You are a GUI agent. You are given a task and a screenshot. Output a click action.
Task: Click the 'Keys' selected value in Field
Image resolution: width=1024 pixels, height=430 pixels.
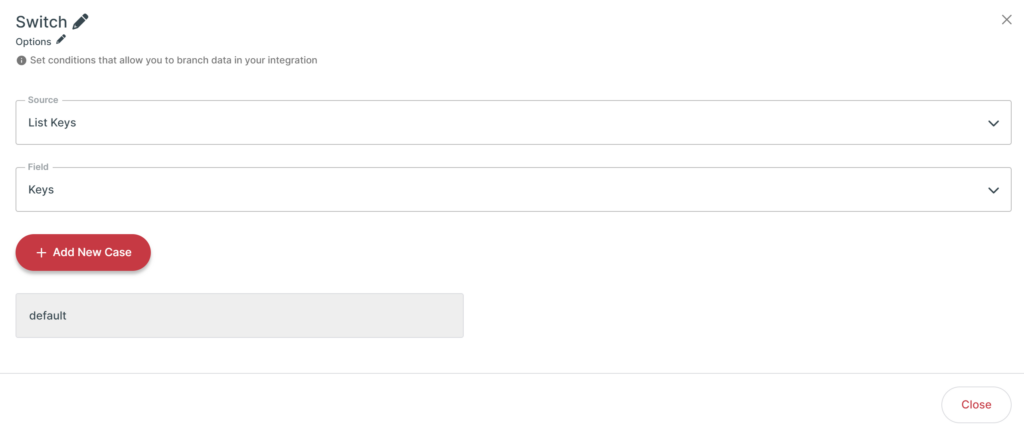pyautogui.click(x=40, y=190)
